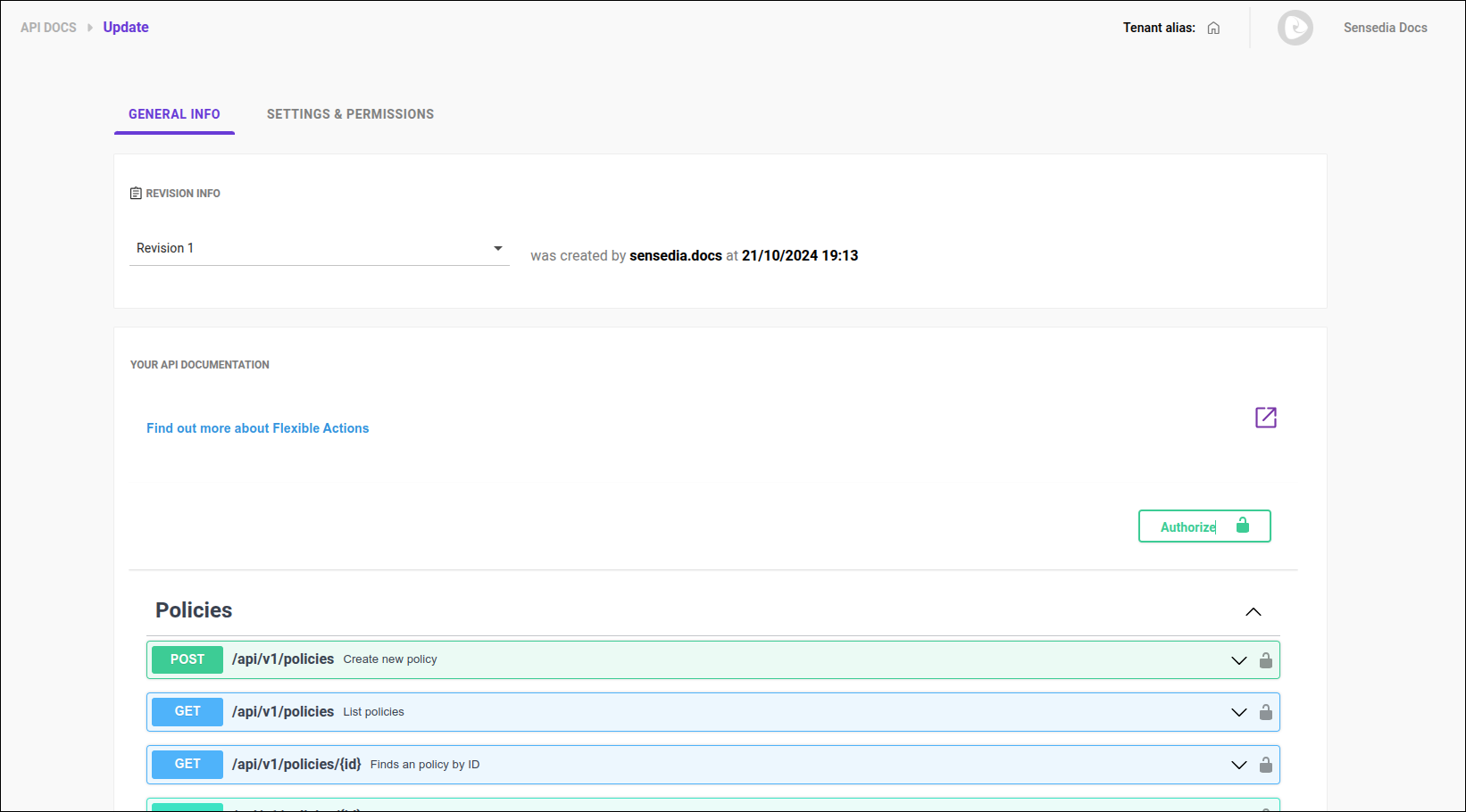Open Find out more about Flexible Actions link

pyautogui.click(x=257, y=428)
